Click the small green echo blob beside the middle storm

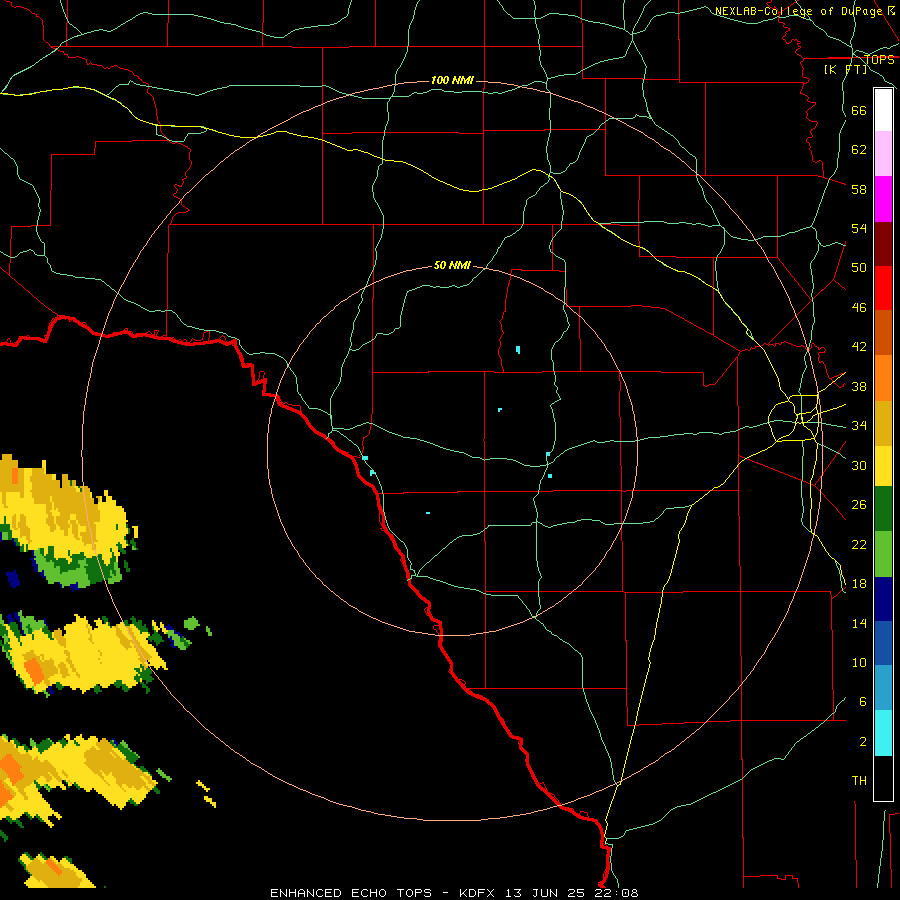click(x=192, y=623)
